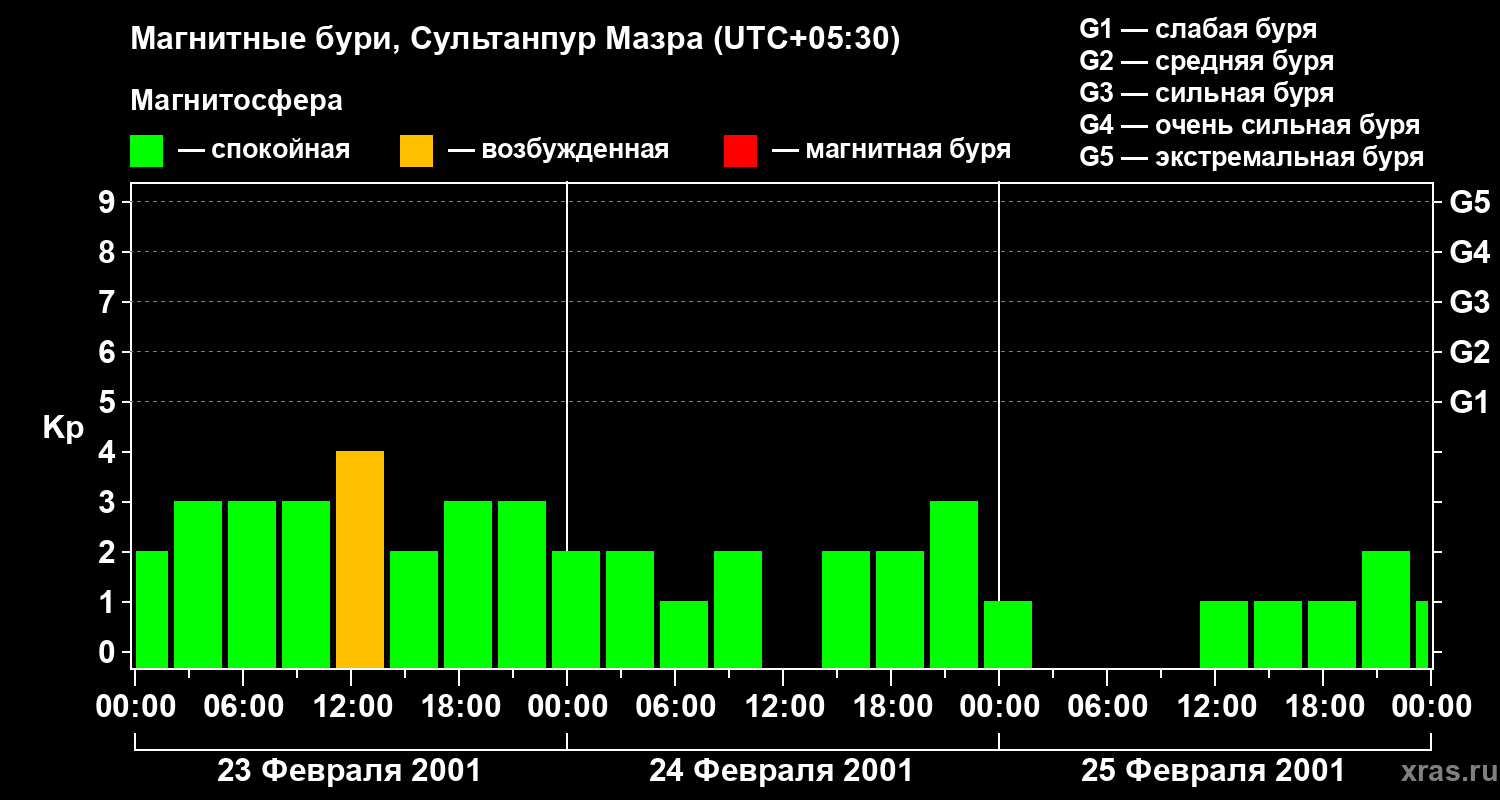1500x800 pixels.
Task: Click the 'G5' label on the right axis
Action: point(1469,203)
